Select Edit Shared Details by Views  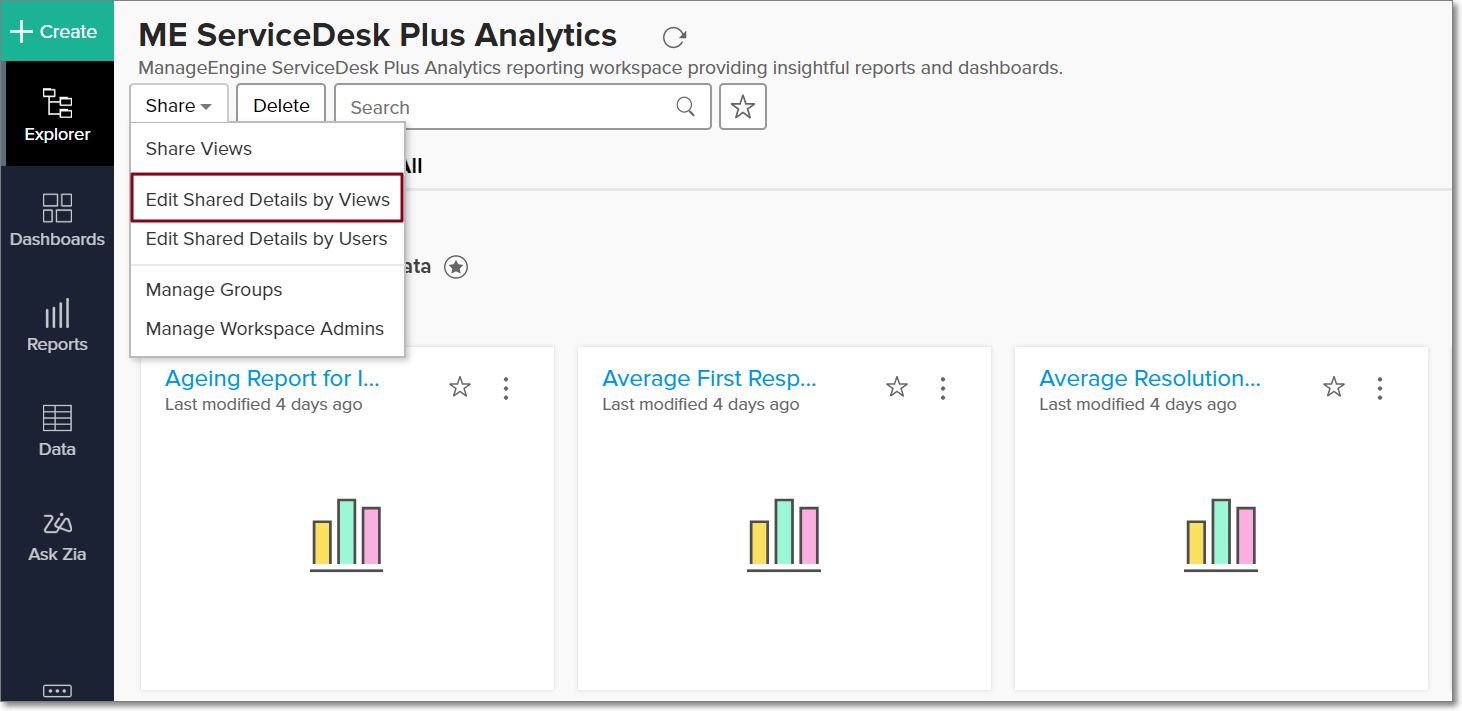pos(267,200)
